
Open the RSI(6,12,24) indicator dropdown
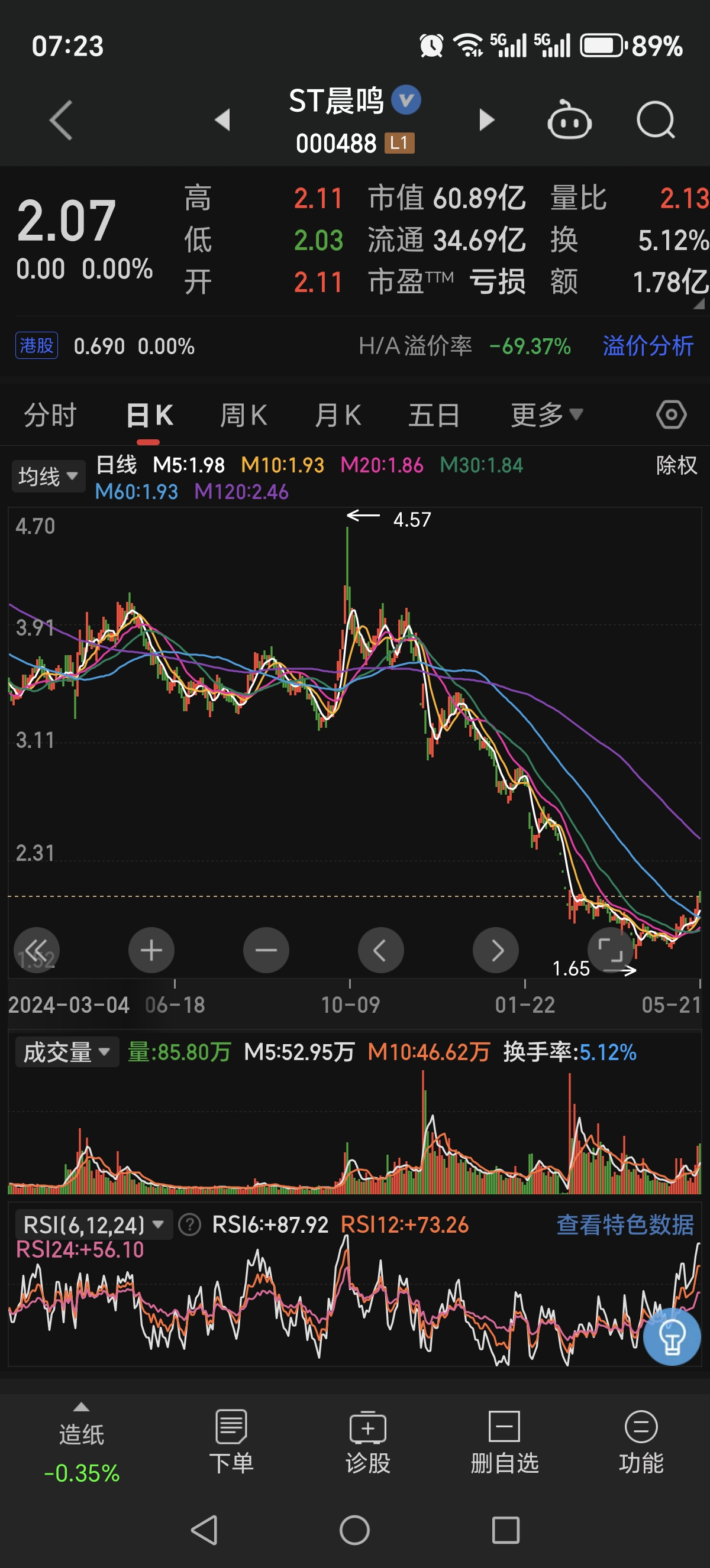coord(93,1224)
